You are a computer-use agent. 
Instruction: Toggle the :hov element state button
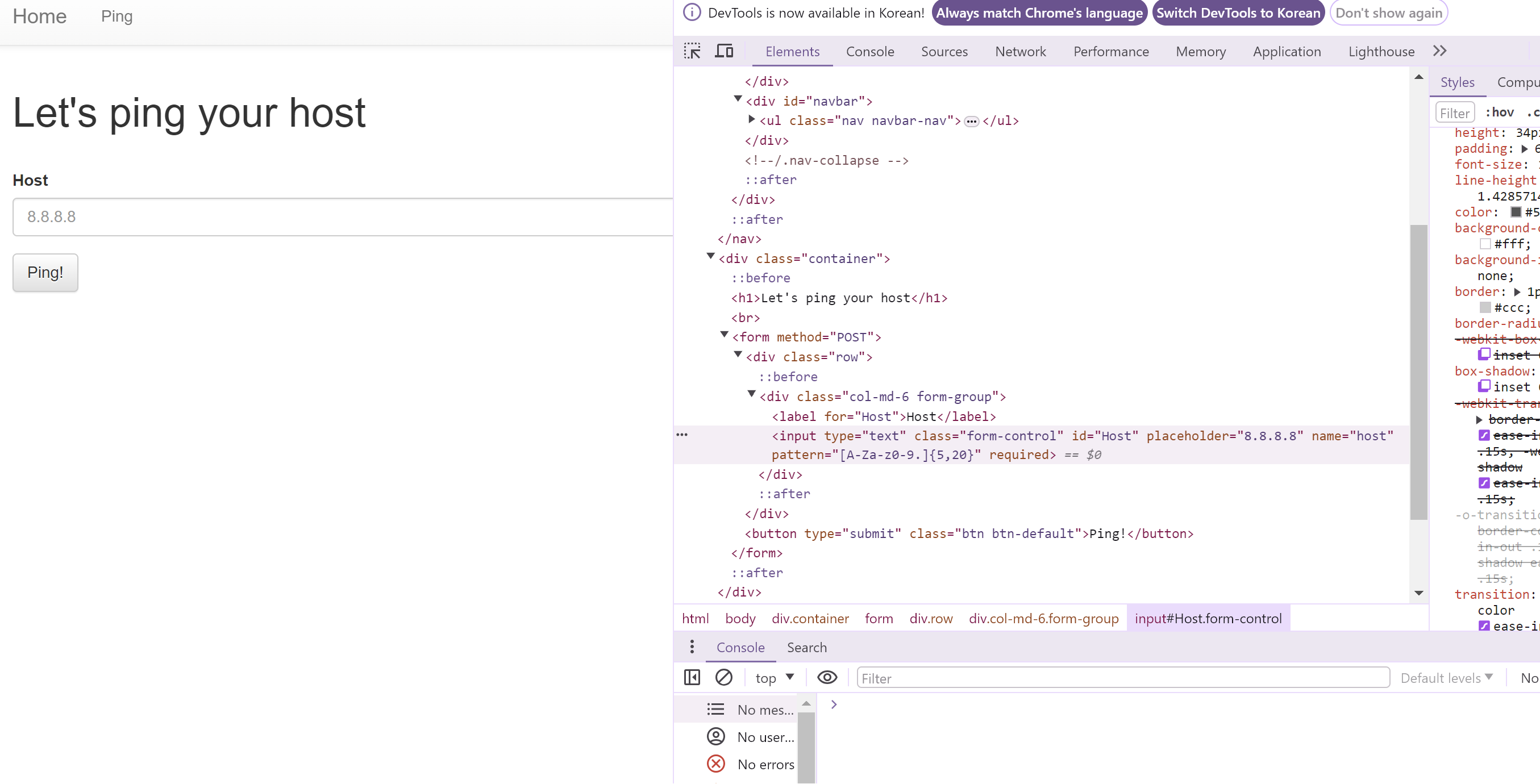pyautogui.click(x=1499, y=112)
